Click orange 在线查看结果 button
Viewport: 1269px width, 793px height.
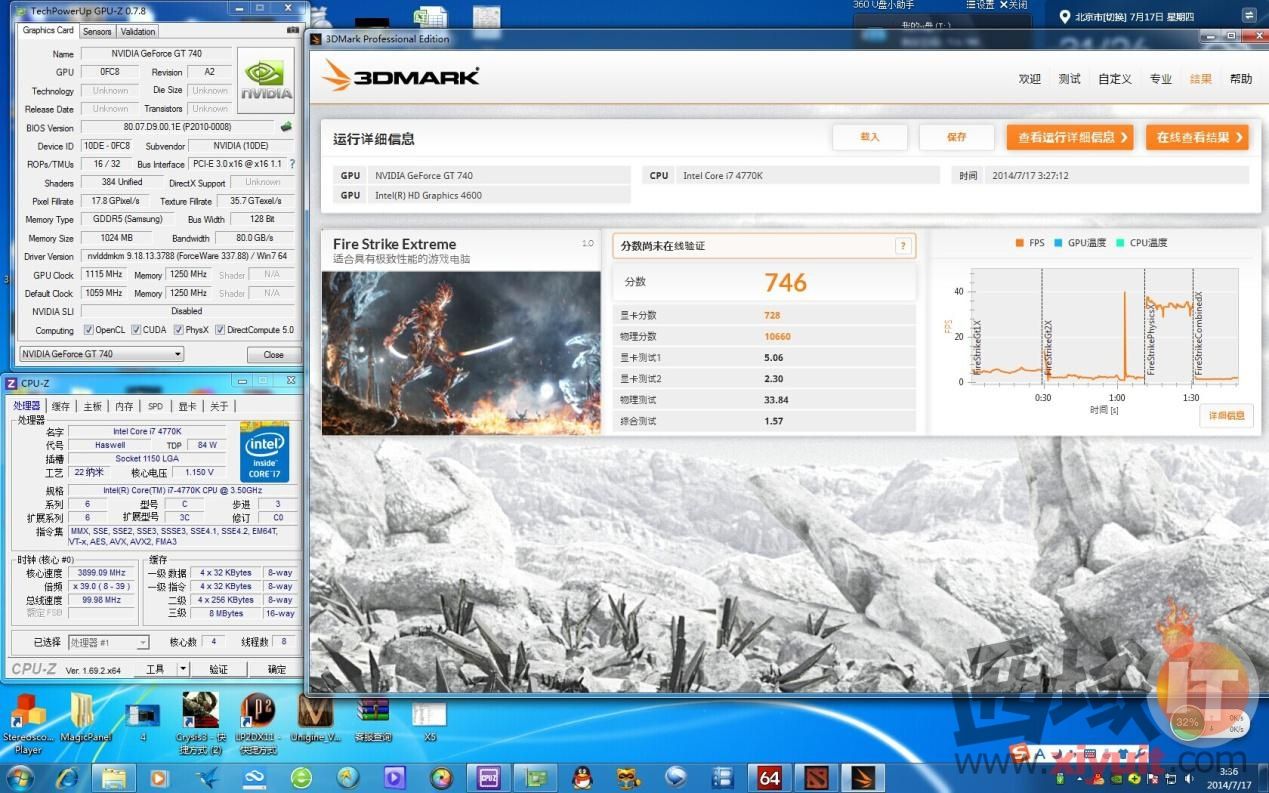tap(1197, 137)
